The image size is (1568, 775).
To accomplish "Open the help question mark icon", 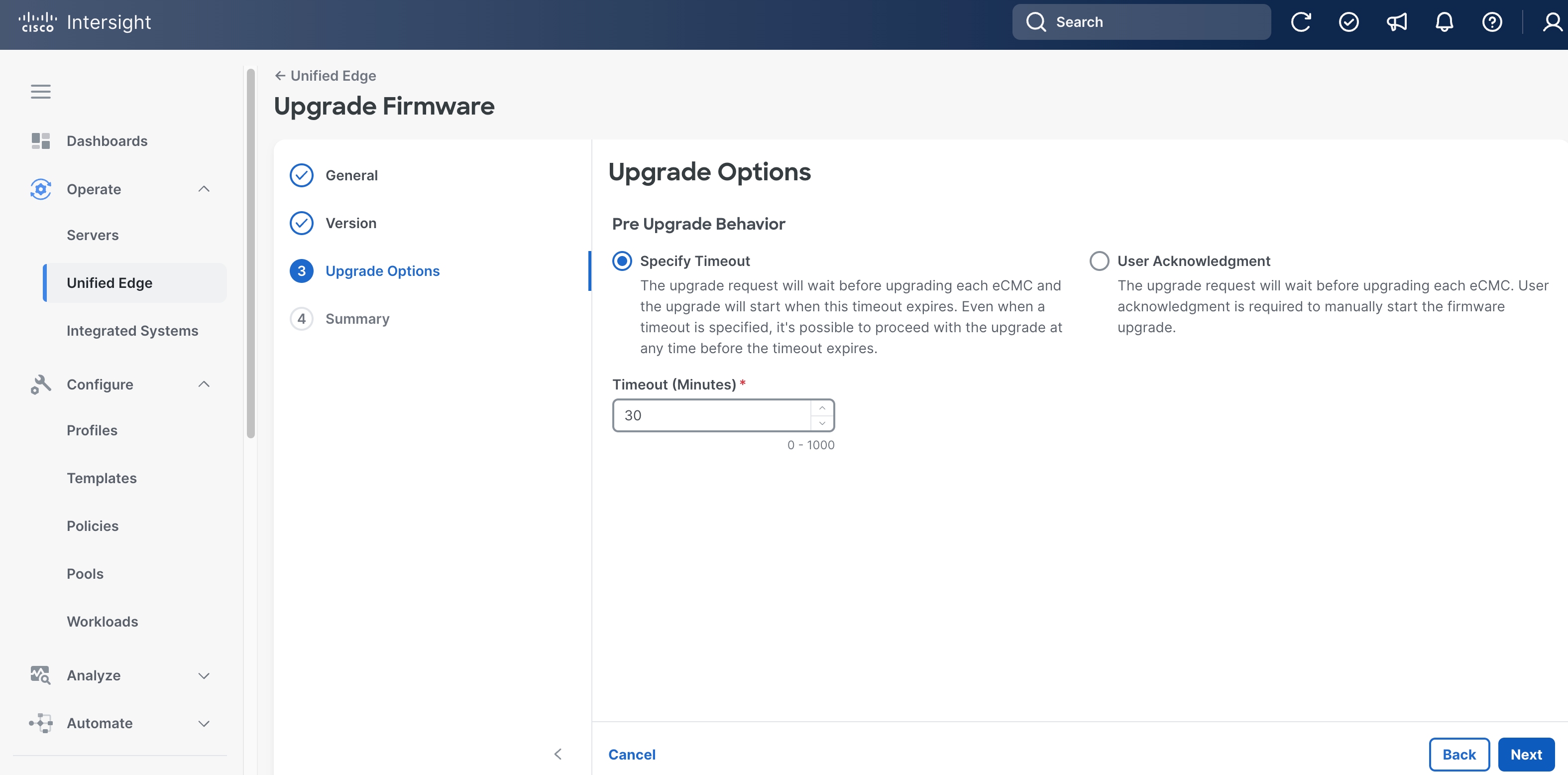I will click(1492, 22).
